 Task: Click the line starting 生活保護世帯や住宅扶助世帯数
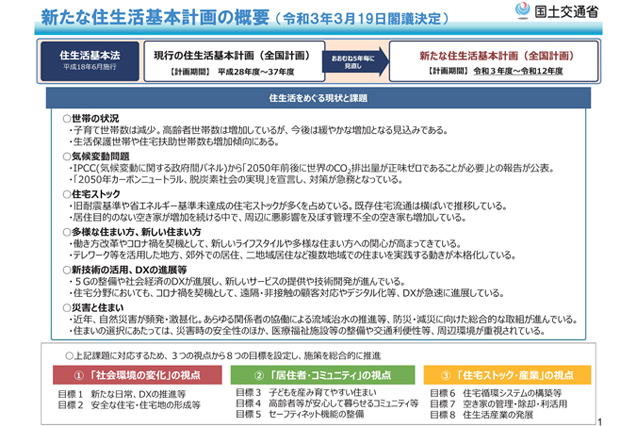pos(174,142)
